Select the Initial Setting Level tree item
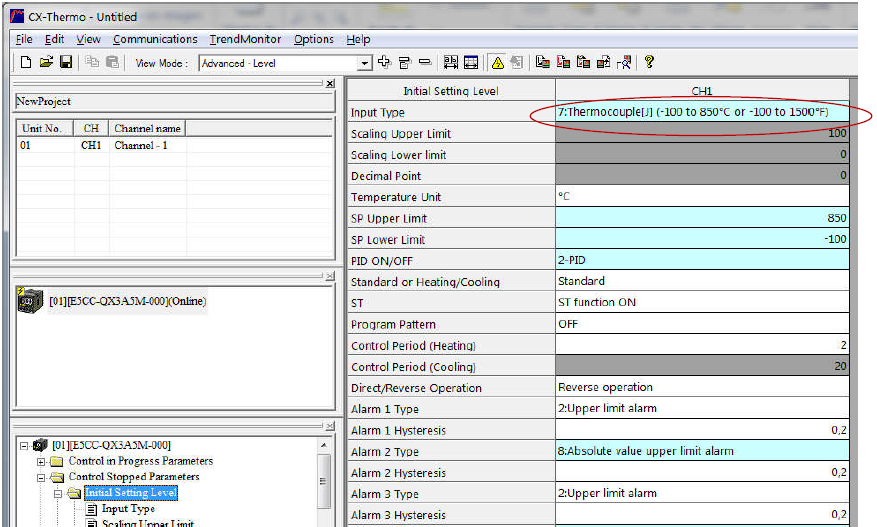 coord(131,493)
